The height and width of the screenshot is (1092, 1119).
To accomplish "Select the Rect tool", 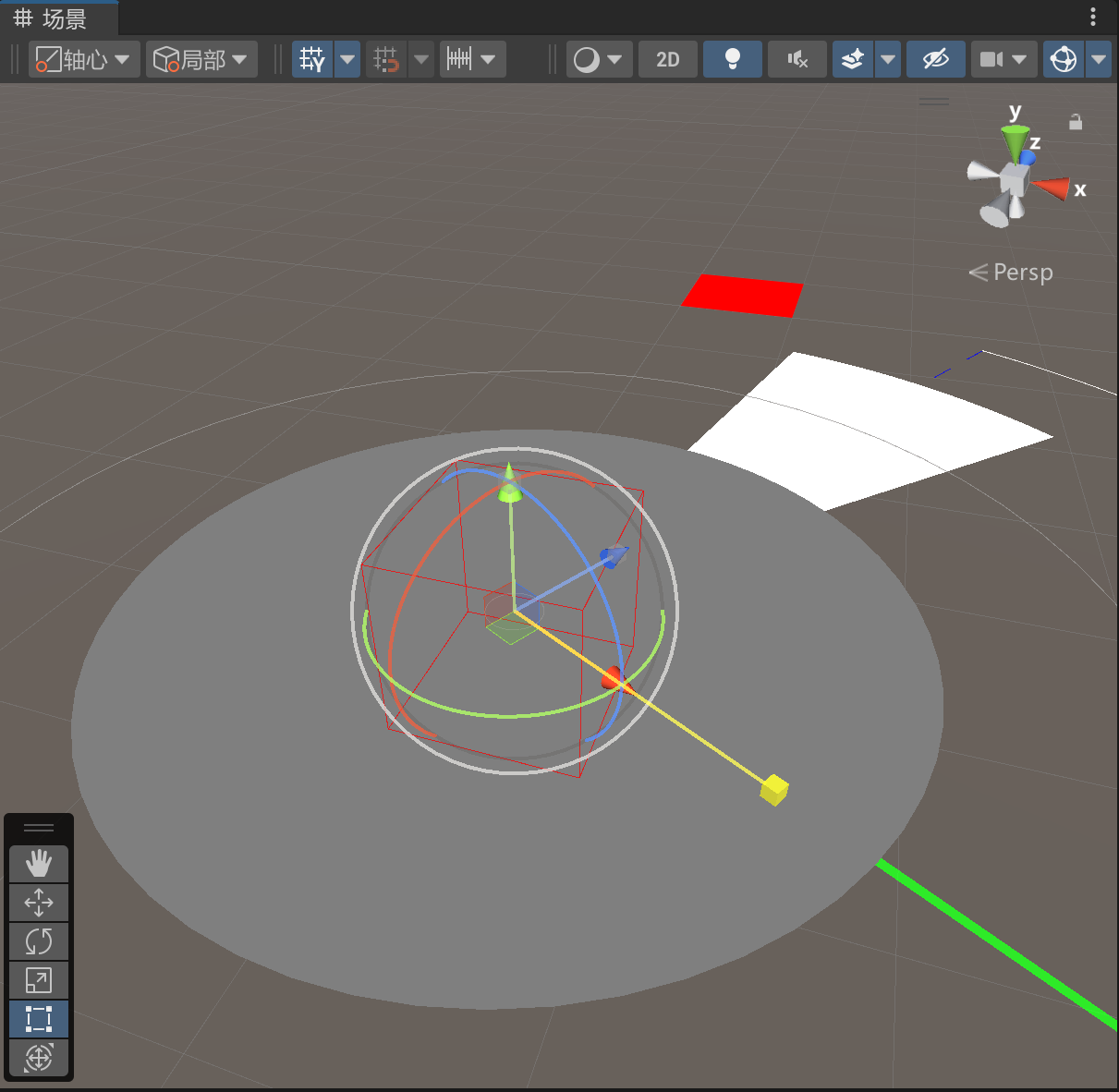I will tap(38, 1019).
